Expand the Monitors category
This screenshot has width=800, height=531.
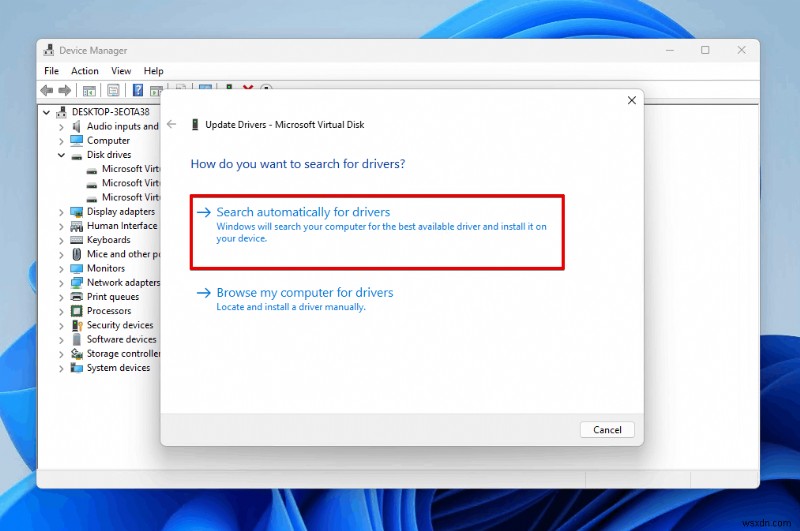[61, 269]
